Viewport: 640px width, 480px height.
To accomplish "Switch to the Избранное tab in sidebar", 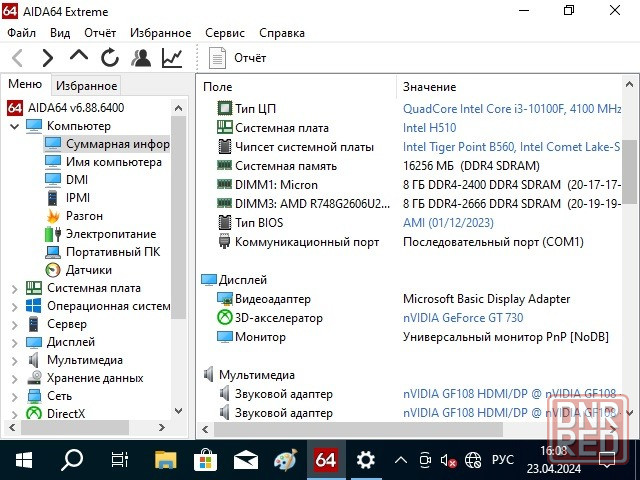I will pos(87,86).
